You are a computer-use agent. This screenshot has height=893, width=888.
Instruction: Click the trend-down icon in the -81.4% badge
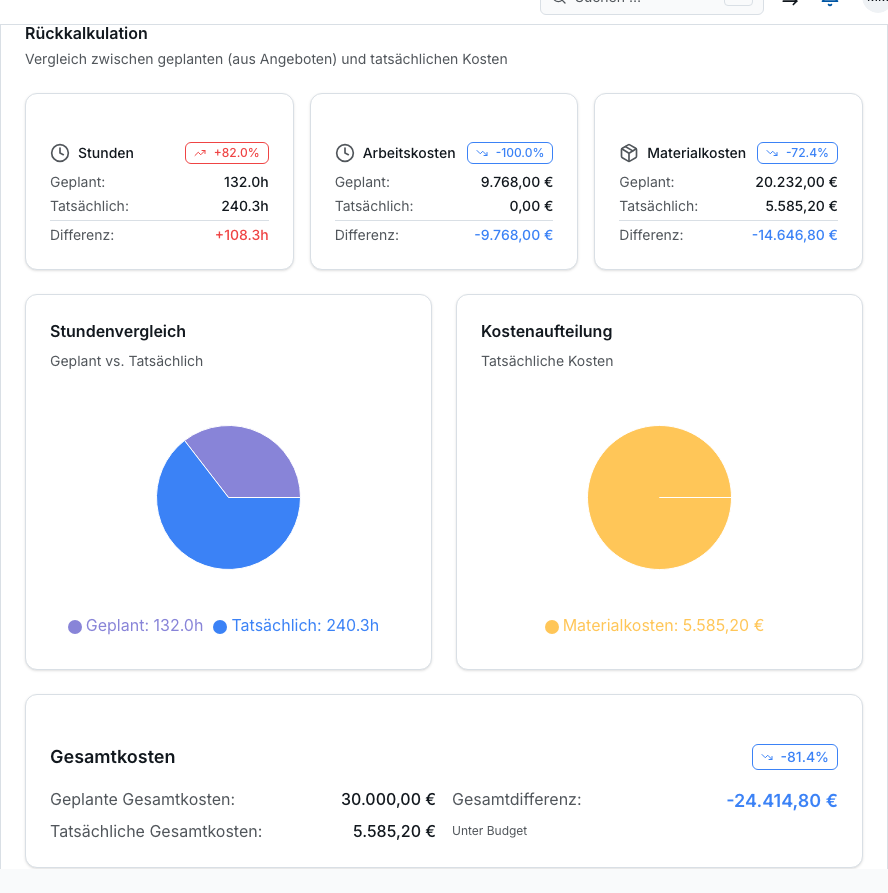(767, 757)
